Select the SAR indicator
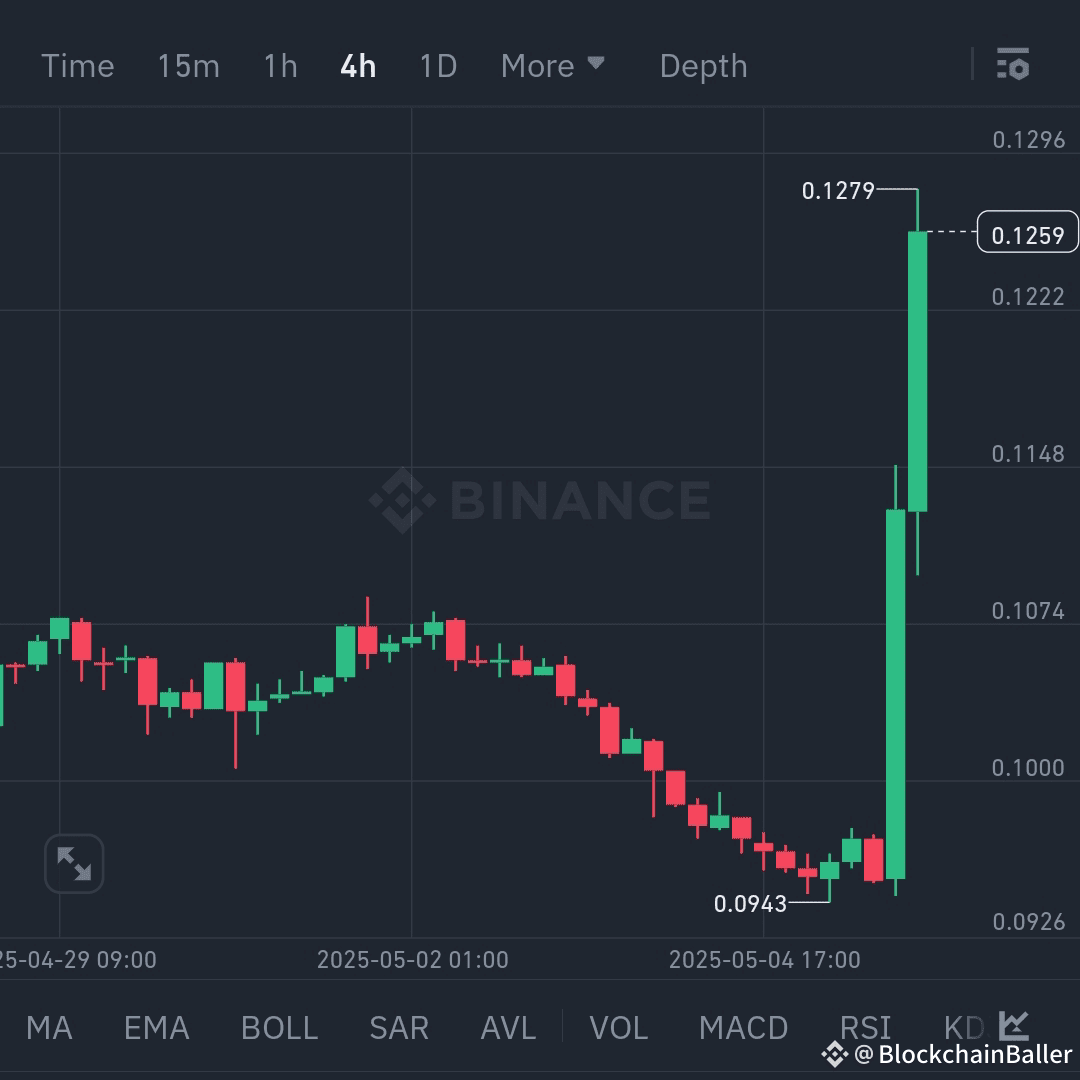The height and width of the screenshot is (1080, 1080). (x=398, y=1027)
